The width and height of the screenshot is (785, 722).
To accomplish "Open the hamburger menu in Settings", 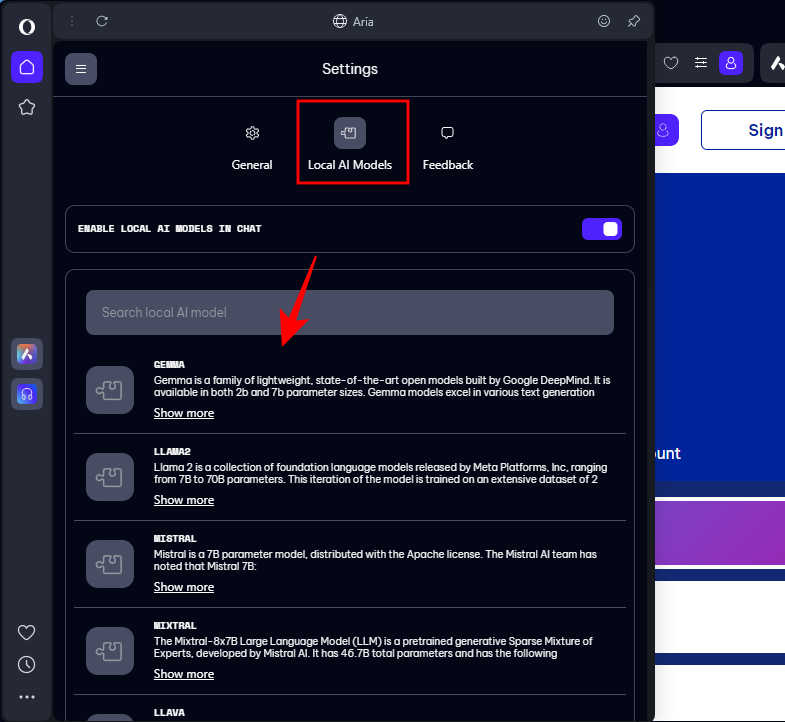I will pyautogui.click(x=81, y=69).
